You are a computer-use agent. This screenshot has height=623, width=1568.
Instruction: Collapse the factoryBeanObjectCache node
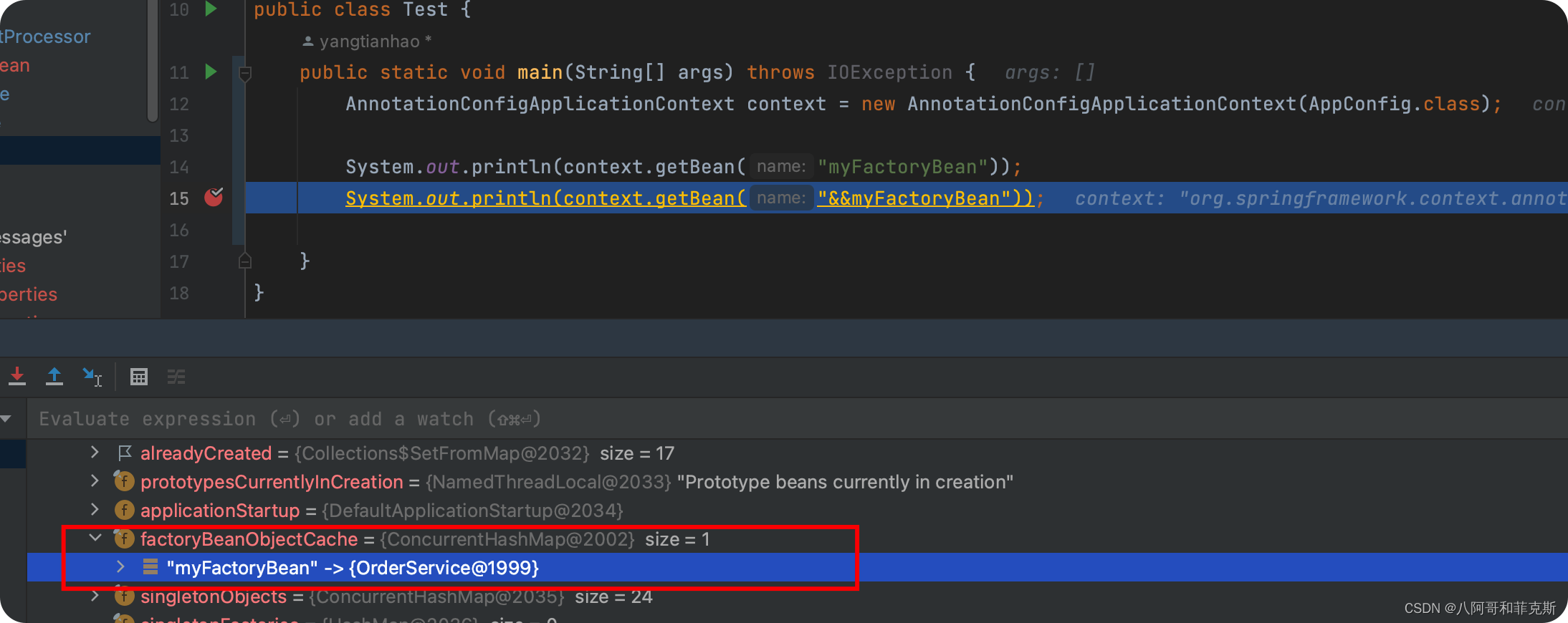click(95, 538)
